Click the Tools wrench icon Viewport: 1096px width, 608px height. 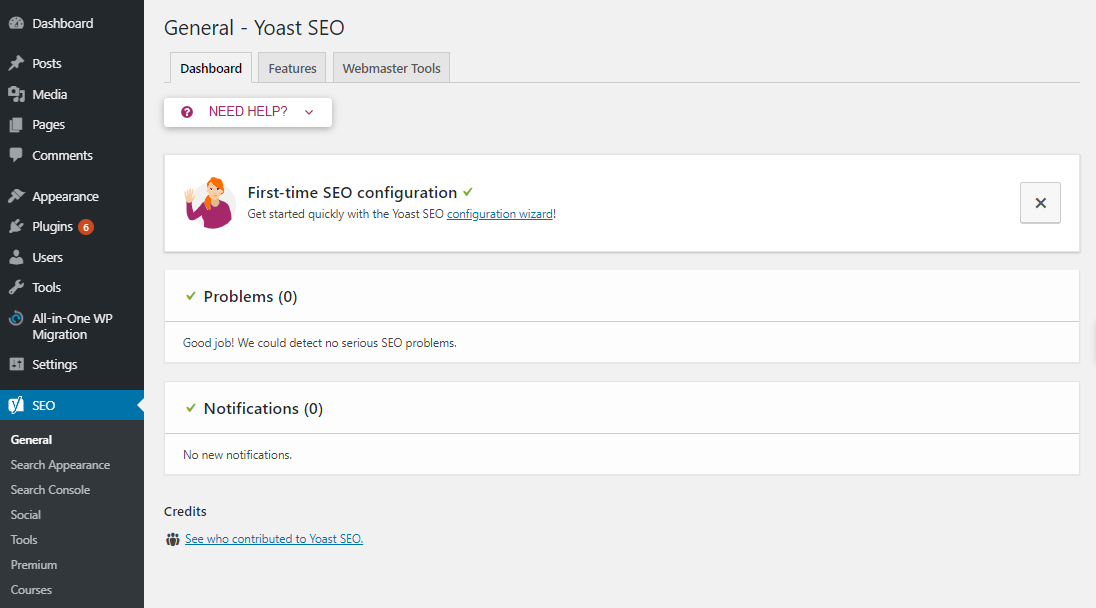tap(16, 287)
